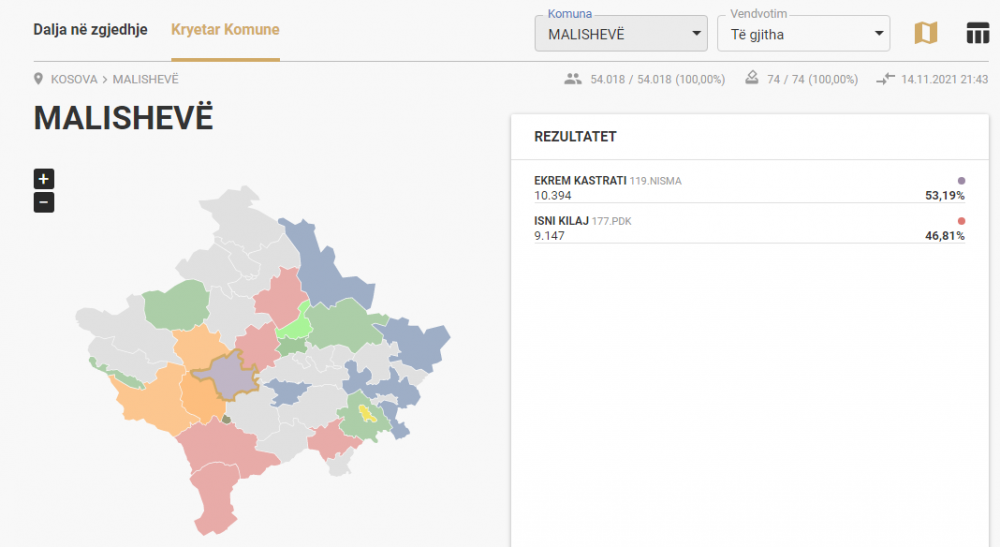Viewport: 1000px width, 547px height.
Task: Click the highlighted Malishevë municipality on map
Action: pos(226,377)
